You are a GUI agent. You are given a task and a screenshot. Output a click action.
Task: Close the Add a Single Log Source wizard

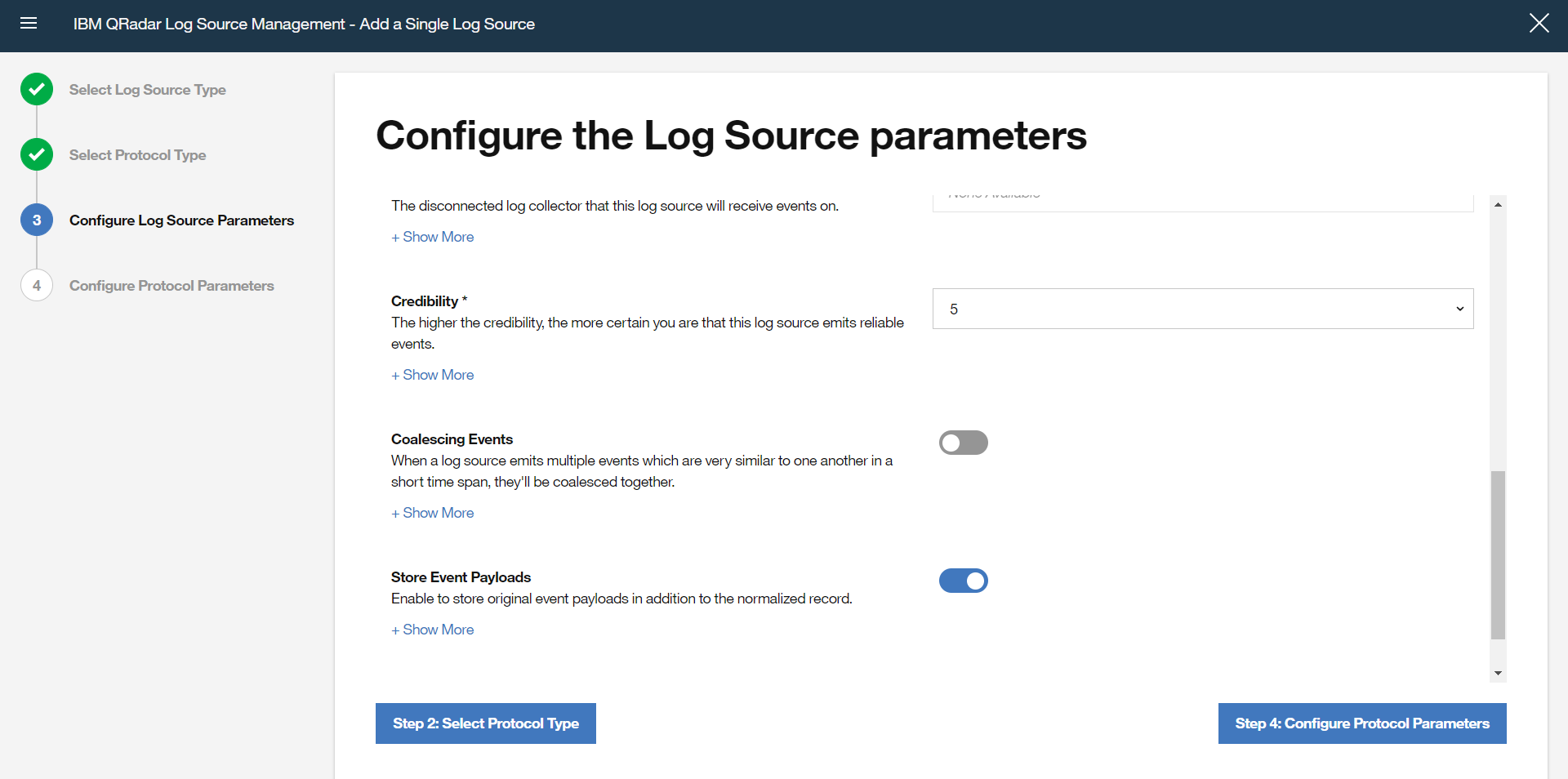coord(1539,23)
